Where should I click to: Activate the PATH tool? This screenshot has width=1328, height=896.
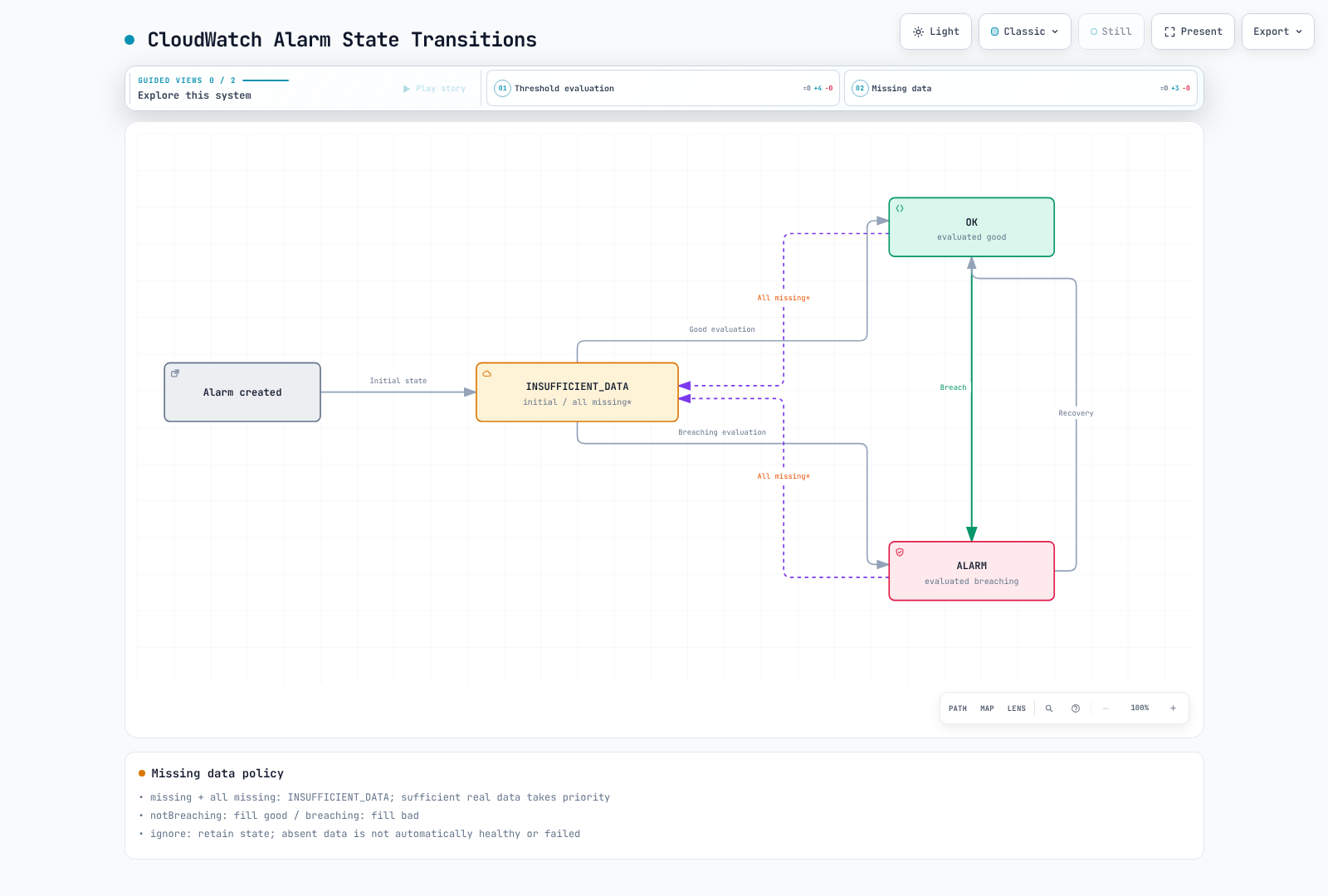[958, 709]
